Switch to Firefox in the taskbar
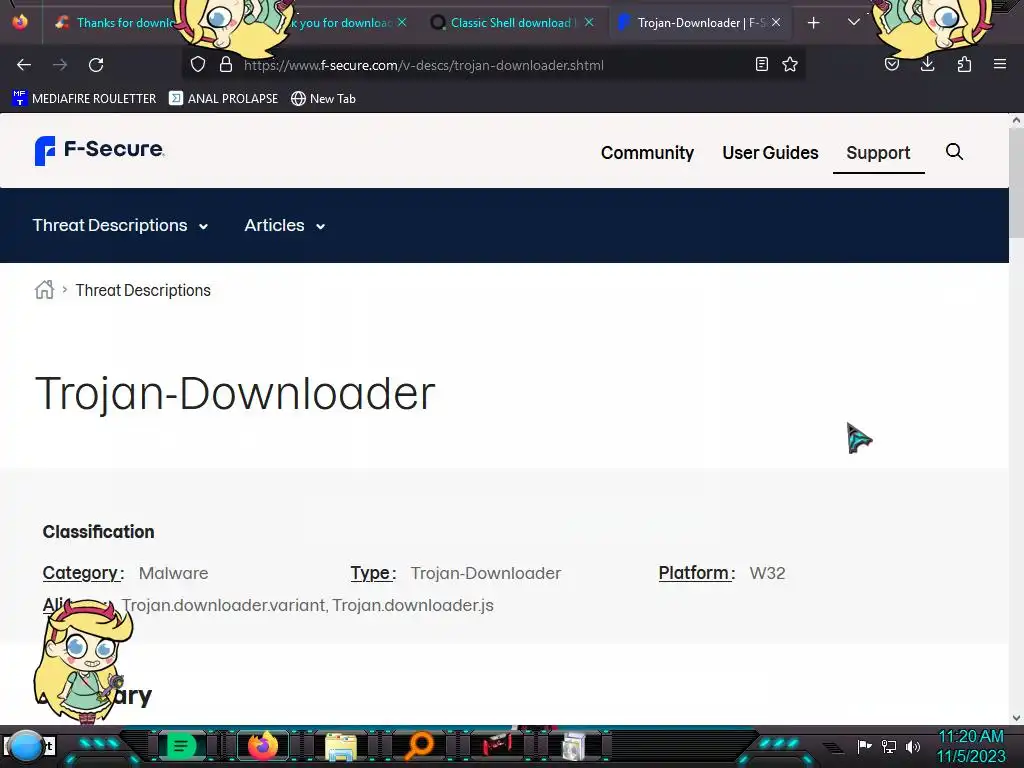1024x768 pixels. point(262,746)
